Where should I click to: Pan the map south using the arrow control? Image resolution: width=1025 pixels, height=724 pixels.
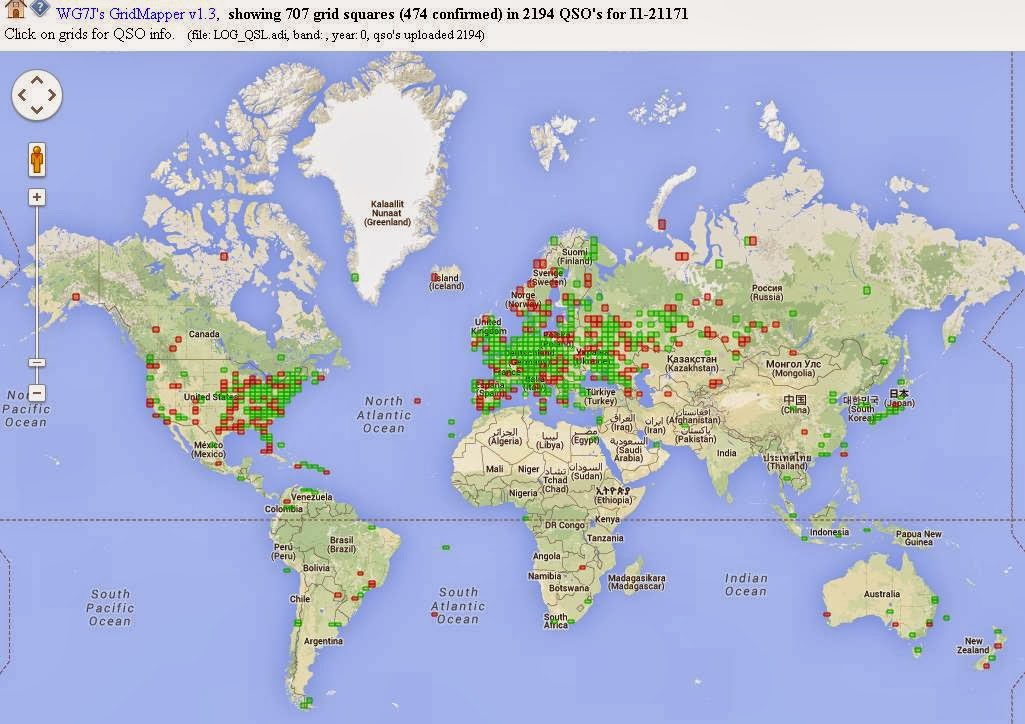pos(37,110)
